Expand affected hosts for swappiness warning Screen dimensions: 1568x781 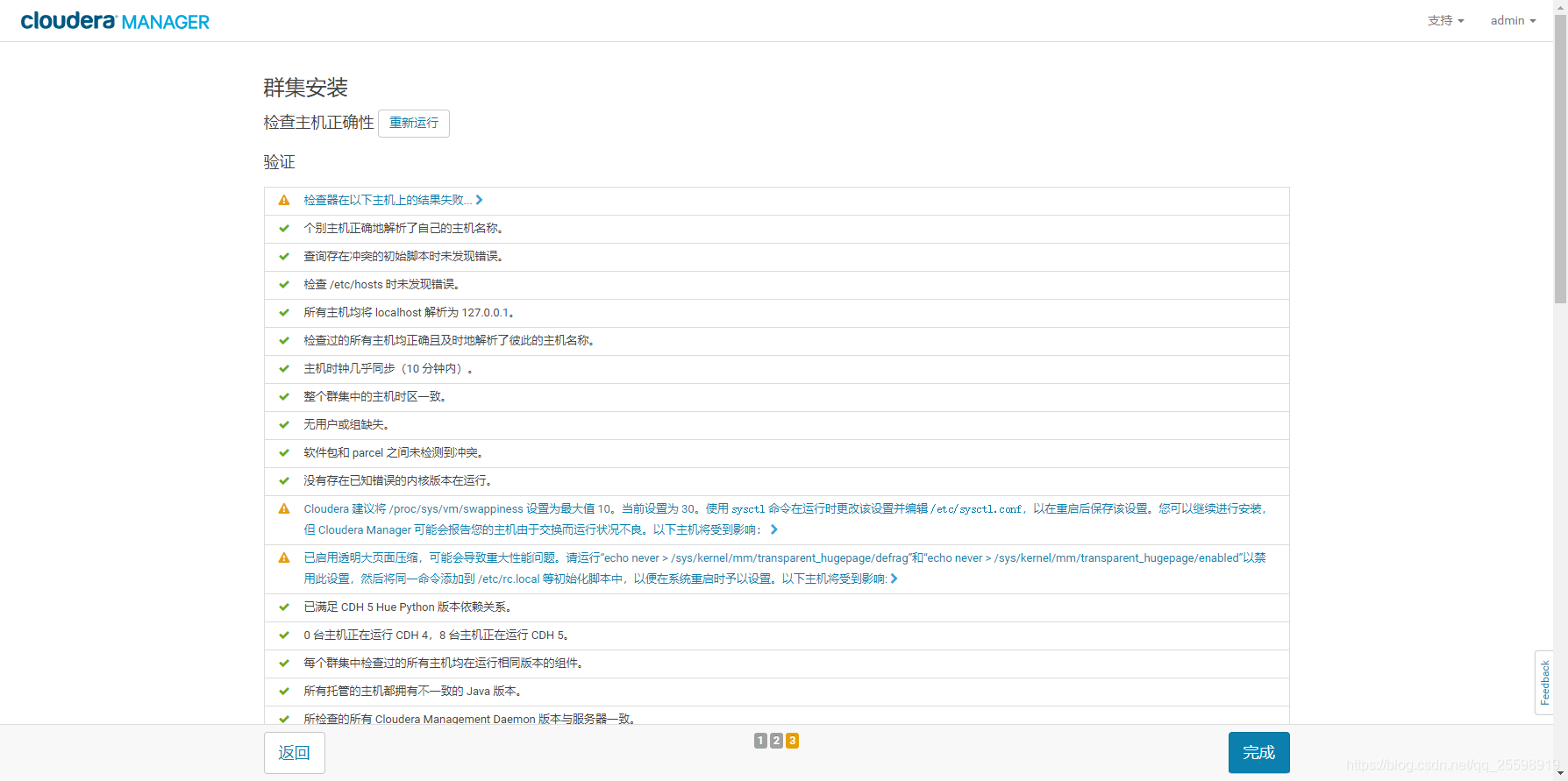(x=773, y=530)
